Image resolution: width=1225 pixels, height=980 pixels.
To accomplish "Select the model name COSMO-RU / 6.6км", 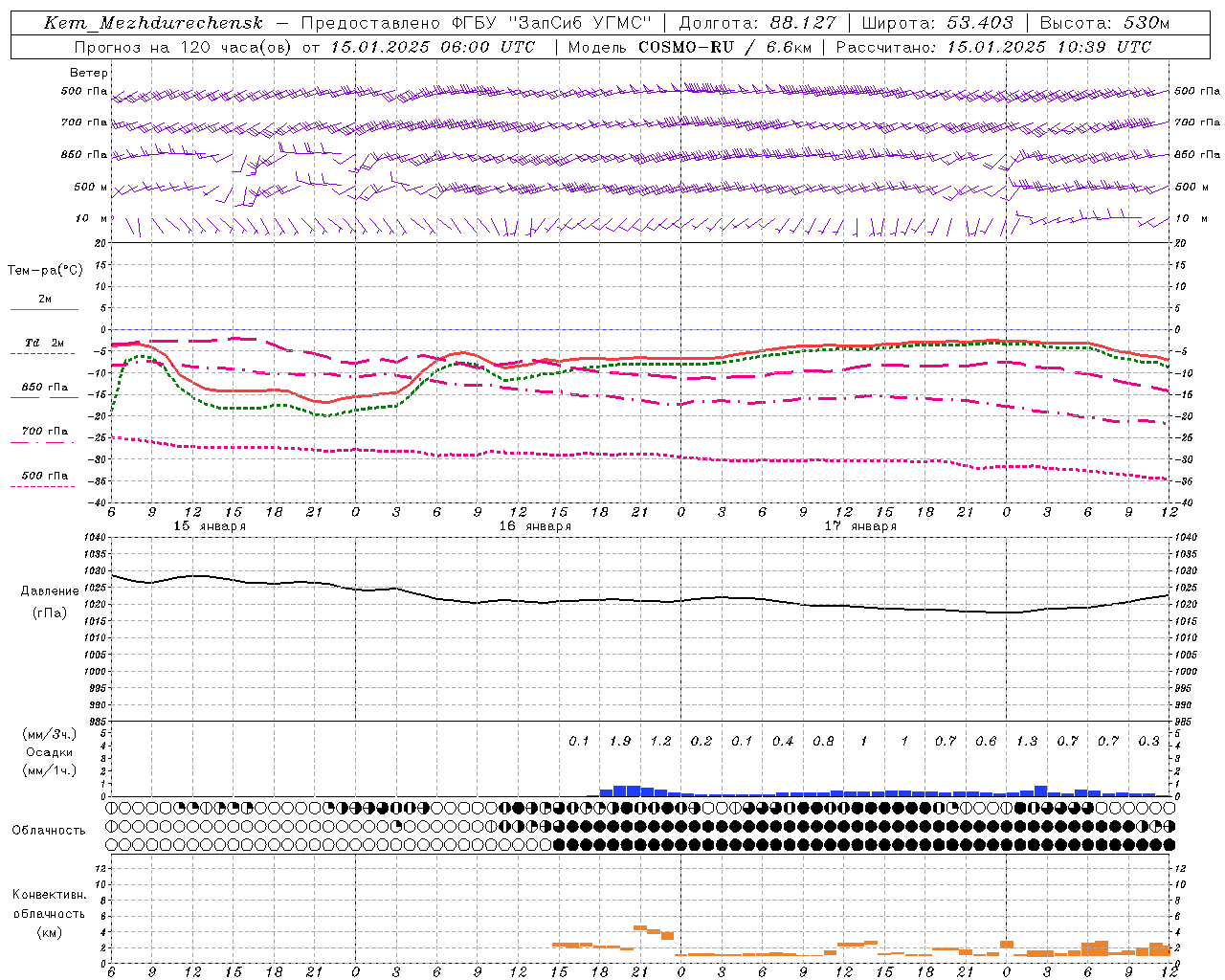I will click(x=724, y=47).
